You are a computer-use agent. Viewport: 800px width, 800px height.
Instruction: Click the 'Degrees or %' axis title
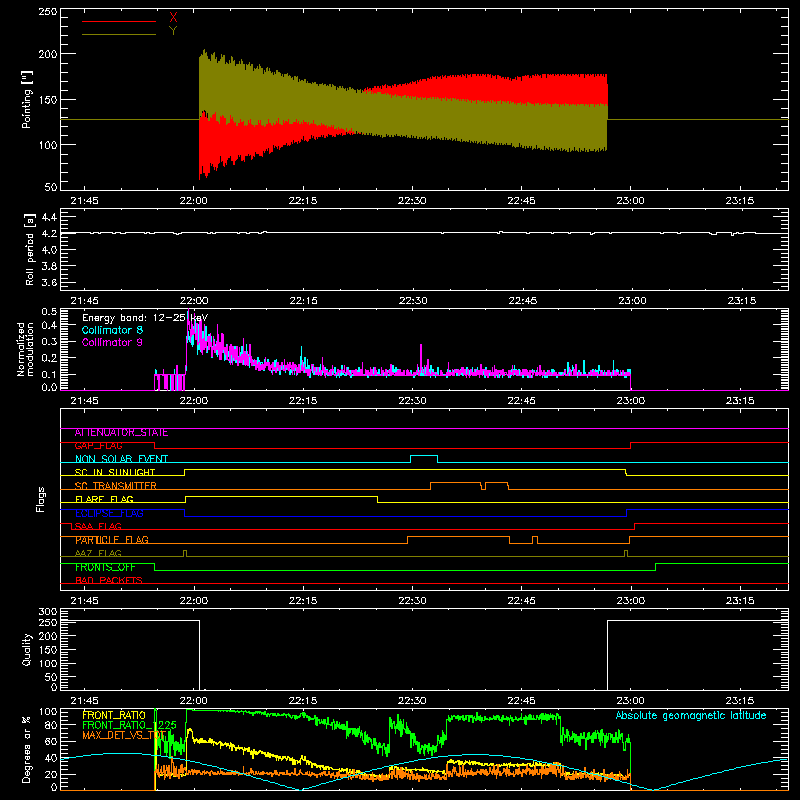(x=27, y=749)
